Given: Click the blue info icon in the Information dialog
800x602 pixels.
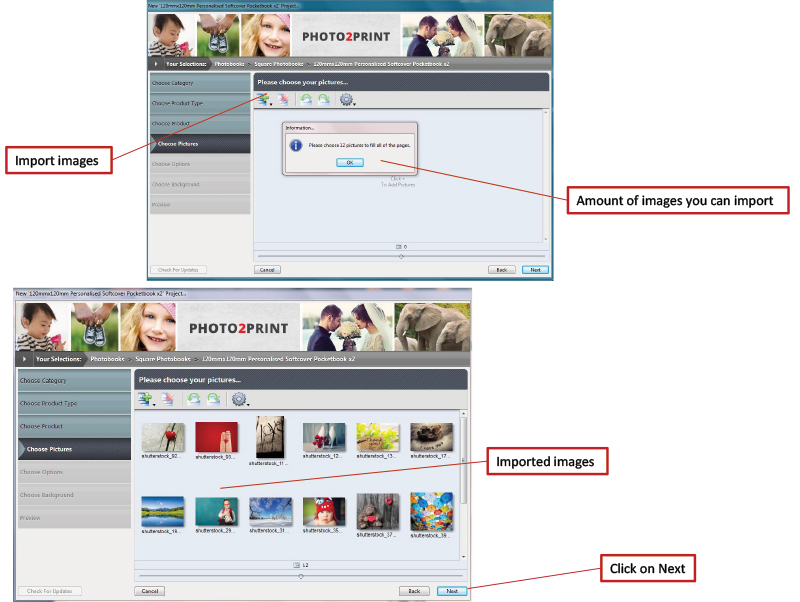Looking at the screenshot, I should click(295, 145).
